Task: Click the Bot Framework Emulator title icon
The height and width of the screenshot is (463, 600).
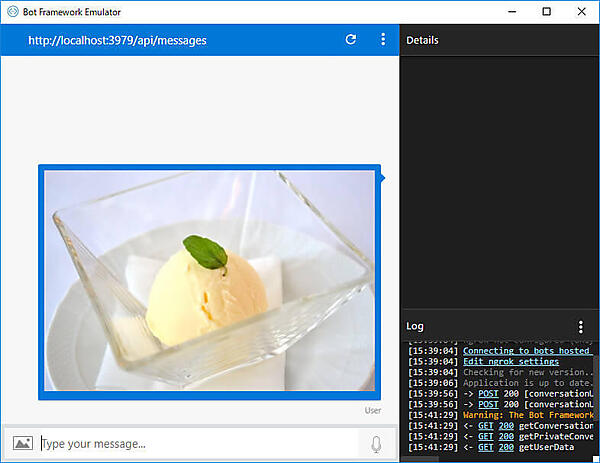Action: [x=11, y=11]
